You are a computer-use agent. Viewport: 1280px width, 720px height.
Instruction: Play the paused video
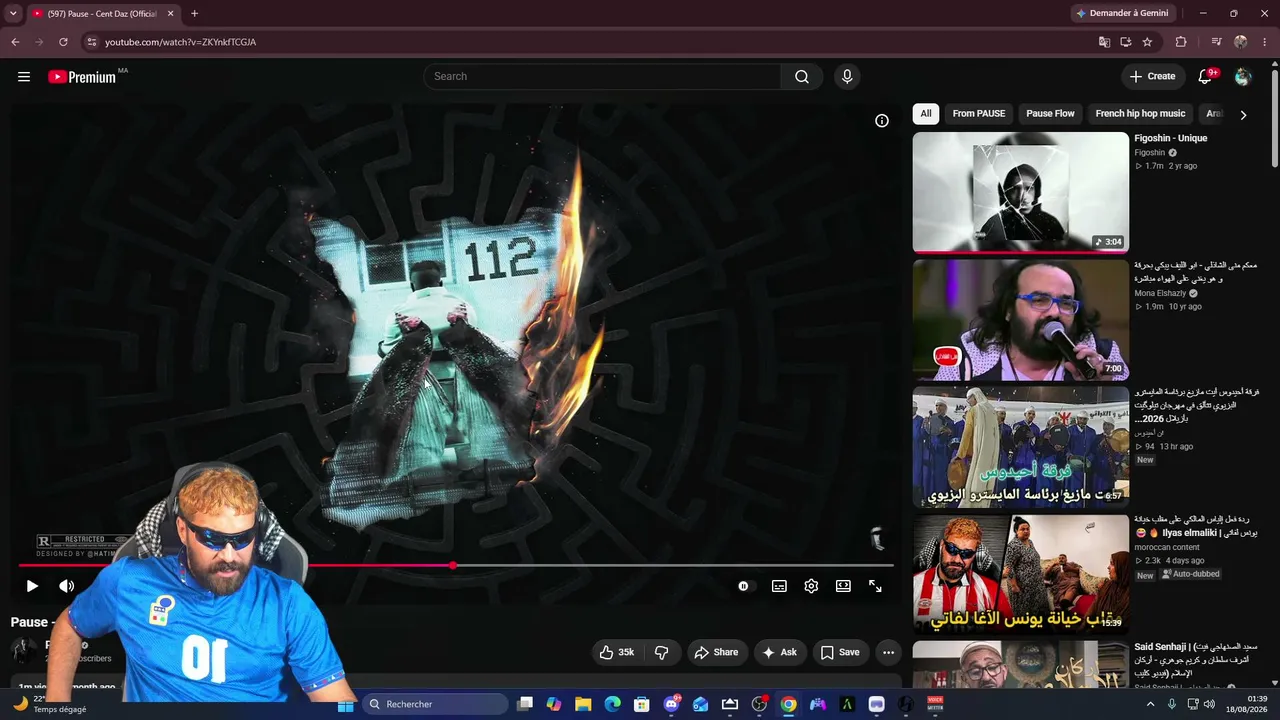point(32,586)
